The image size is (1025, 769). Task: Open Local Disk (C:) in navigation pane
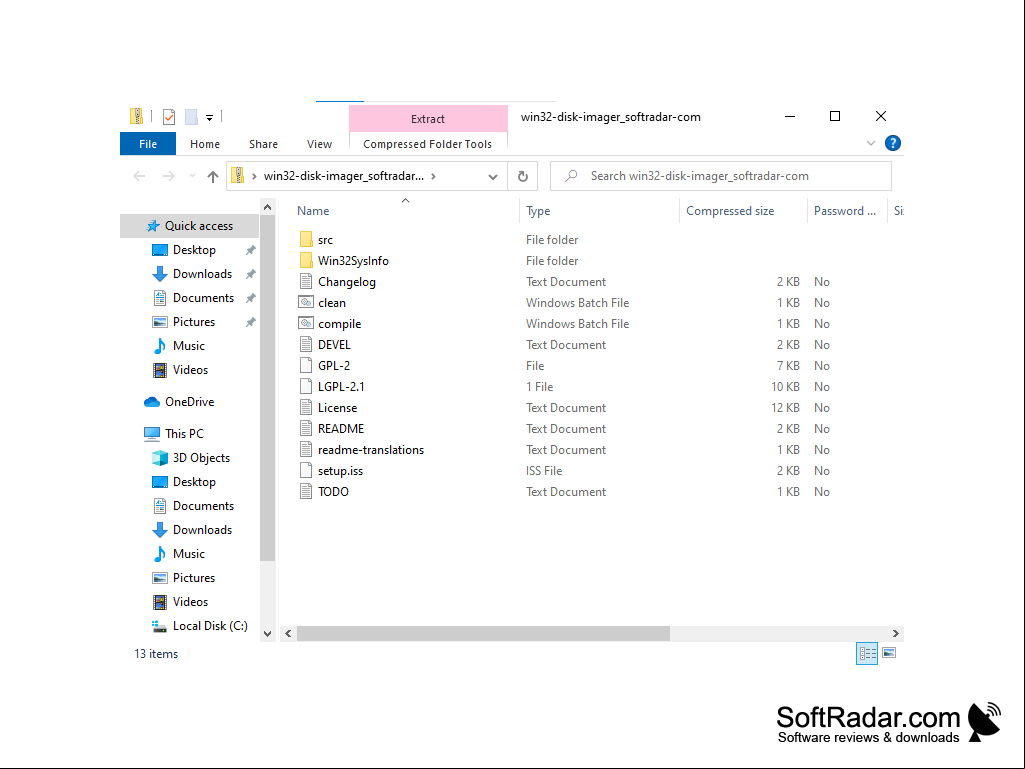pyautogui.click(x=210, y=626)
